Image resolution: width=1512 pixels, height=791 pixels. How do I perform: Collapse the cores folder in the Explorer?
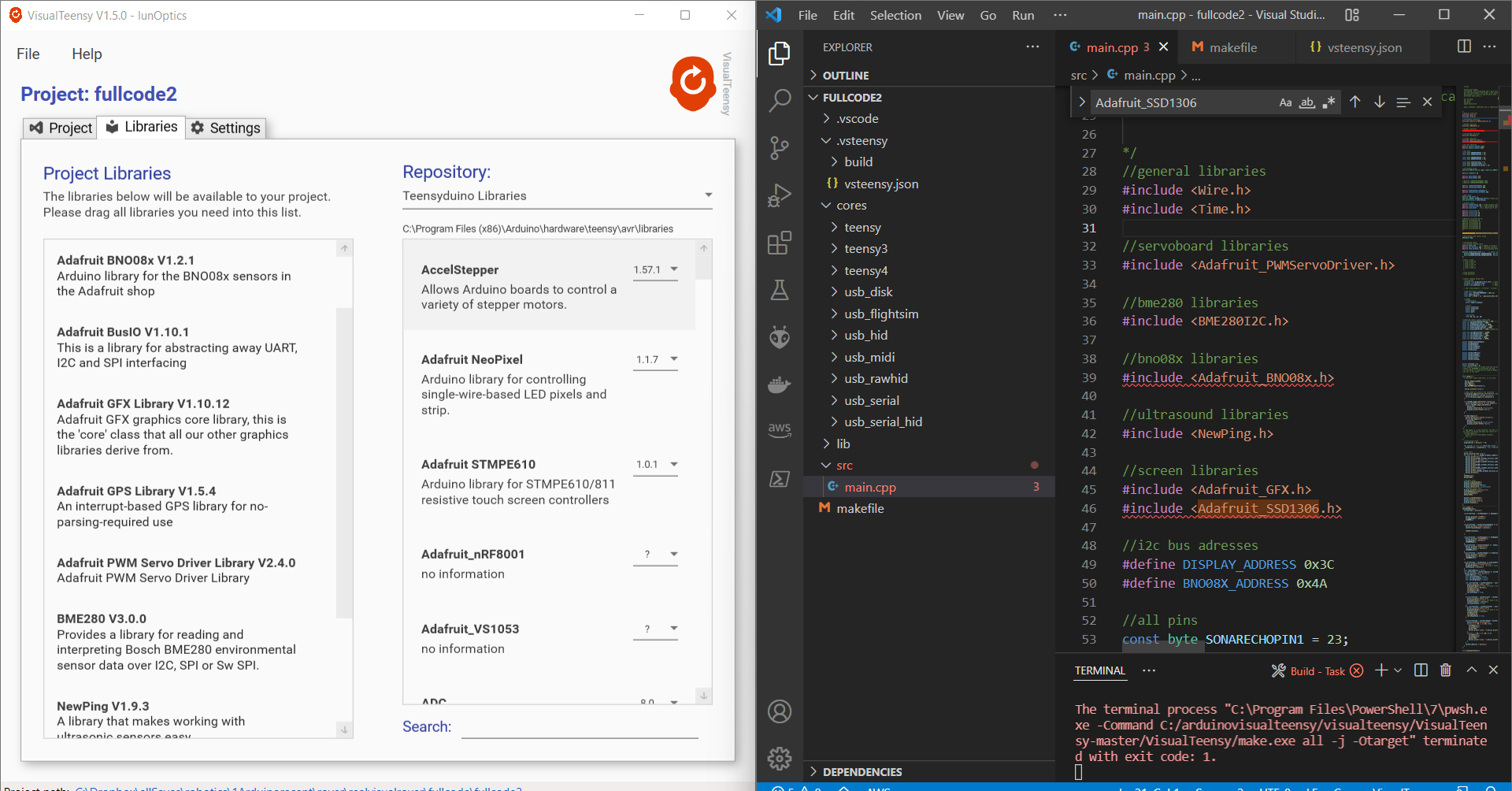pyautogui.click(x=826, y=205)
